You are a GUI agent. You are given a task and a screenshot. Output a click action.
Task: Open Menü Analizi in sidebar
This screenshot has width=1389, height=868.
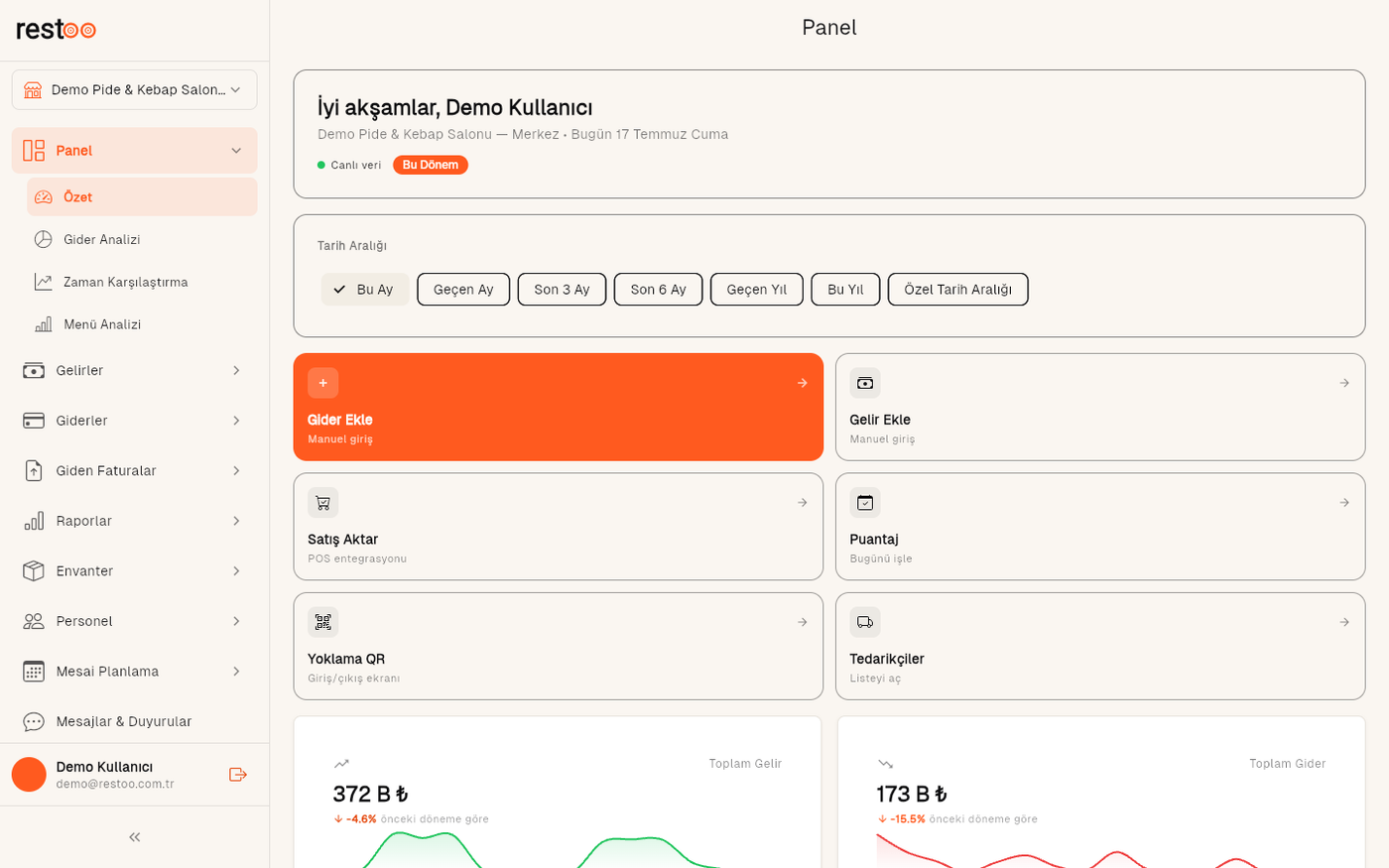[x=142, y=324]
